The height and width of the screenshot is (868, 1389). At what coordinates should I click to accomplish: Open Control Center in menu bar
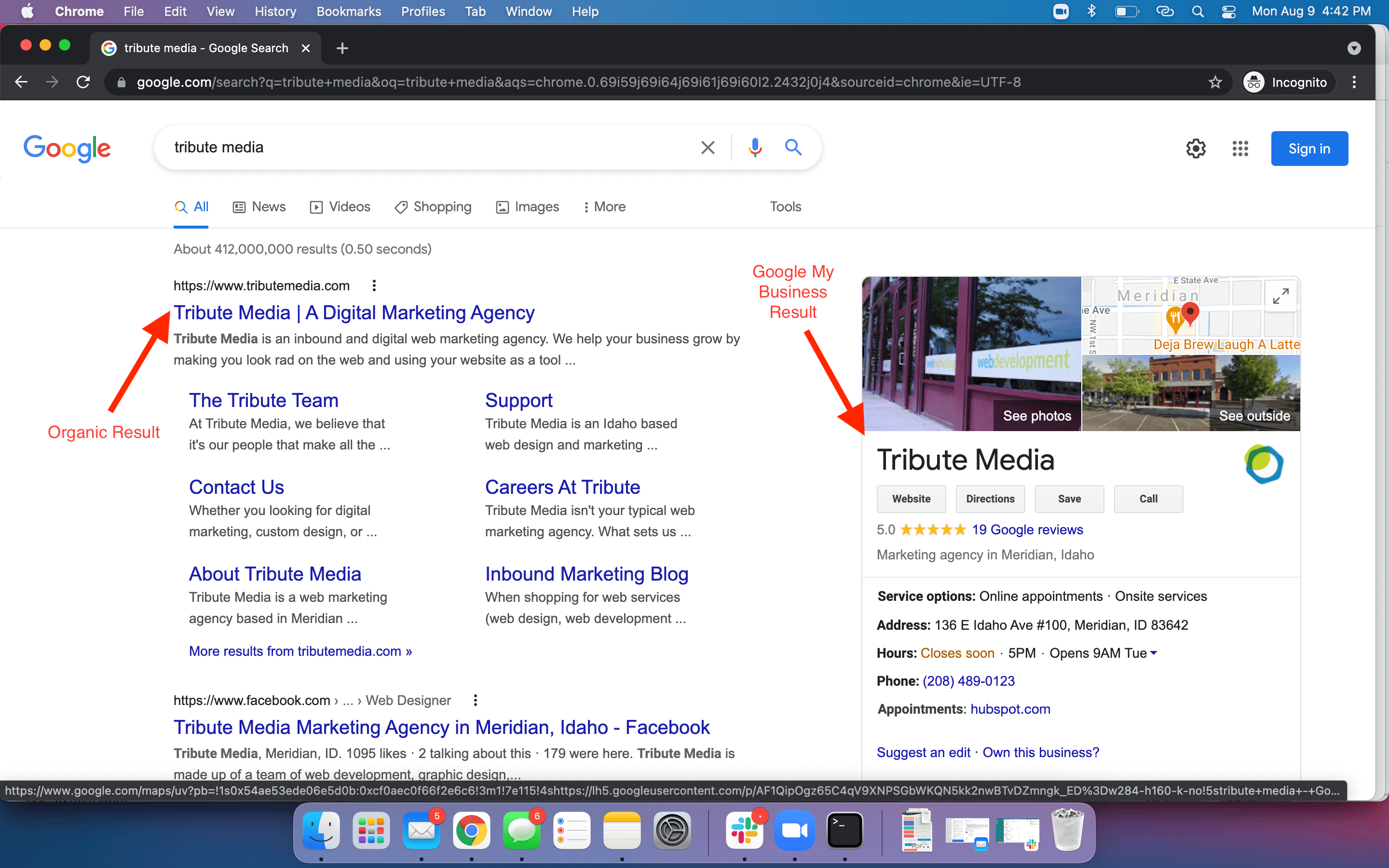(1228, 12)
